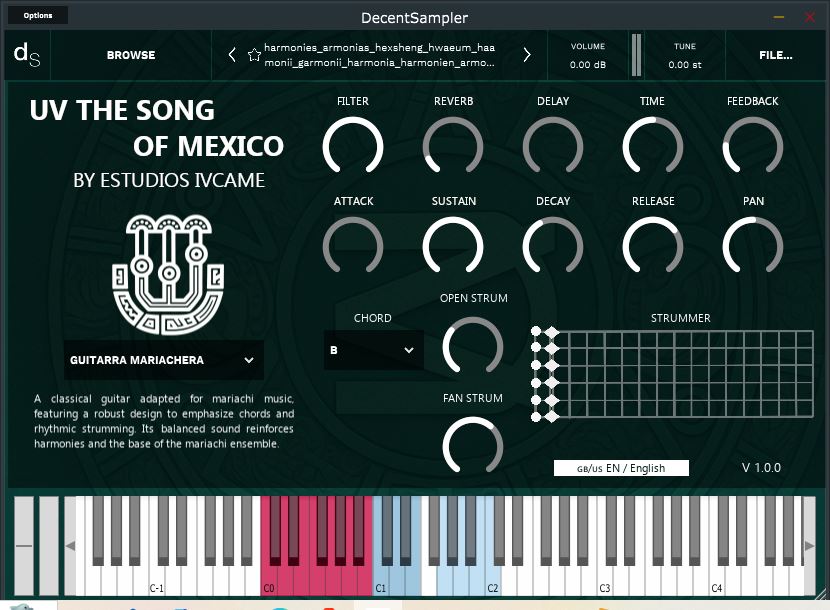Viewport: 830px width, 610px height.
Task: Play the C4 key on keyboard
Action: (716, 582)
